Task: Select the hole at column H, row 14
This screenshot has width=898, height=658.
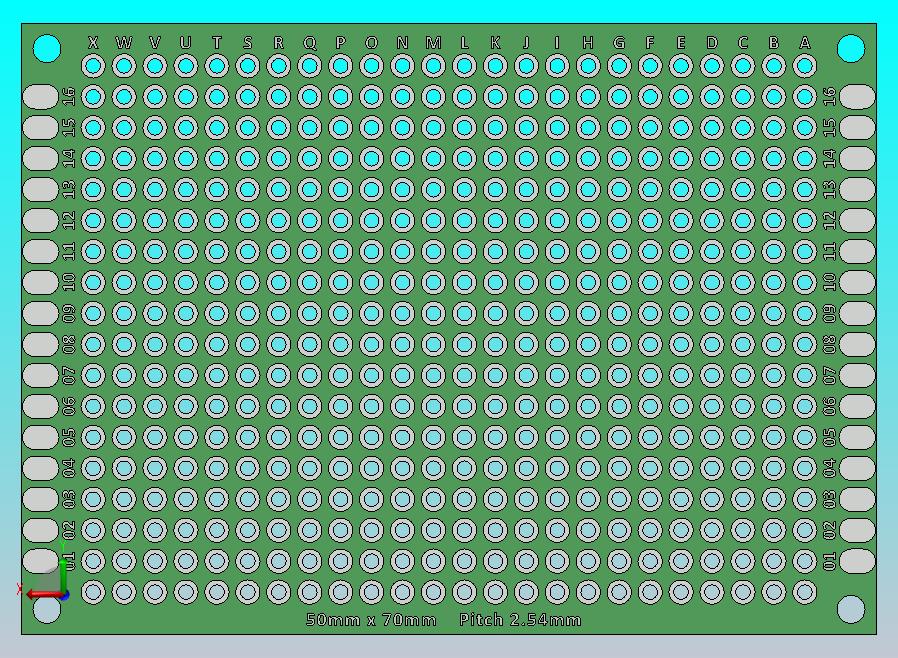Action: [588, 159]
